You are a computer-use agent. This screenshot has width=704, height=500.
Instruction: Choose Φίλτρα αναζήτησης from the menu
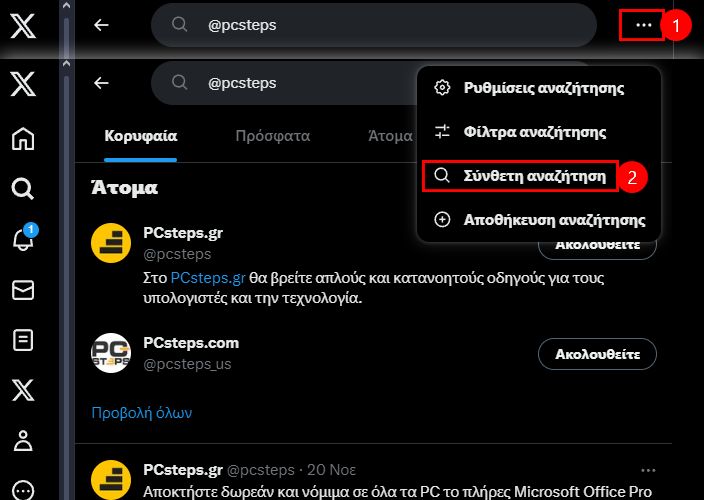pyautogui.click(x=539, y=132)
